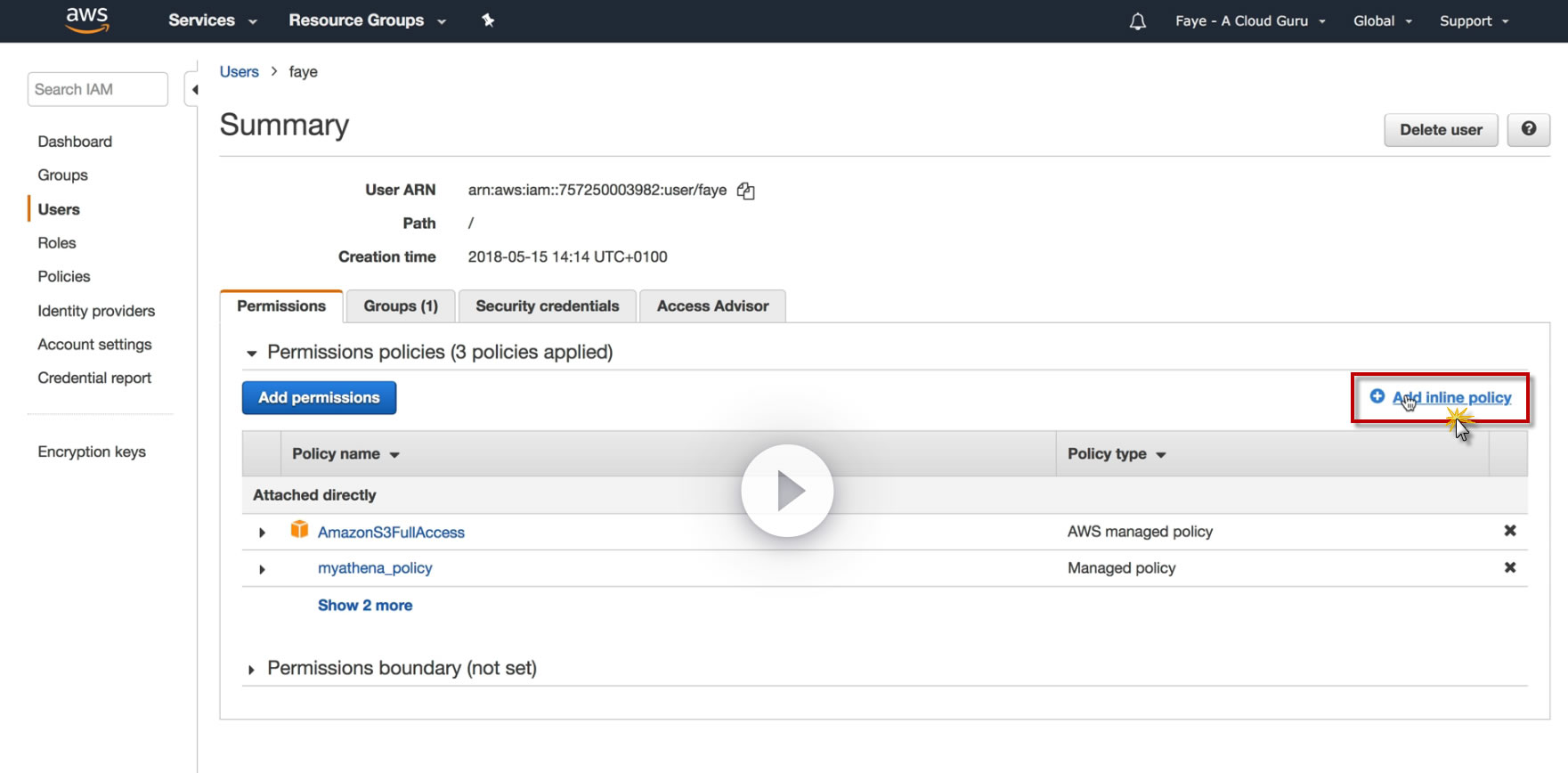This screenshot has width=1568, height=773.
Task: Remove the AmazonS3FullAccess policy with X
Action: coord(1509,531)
